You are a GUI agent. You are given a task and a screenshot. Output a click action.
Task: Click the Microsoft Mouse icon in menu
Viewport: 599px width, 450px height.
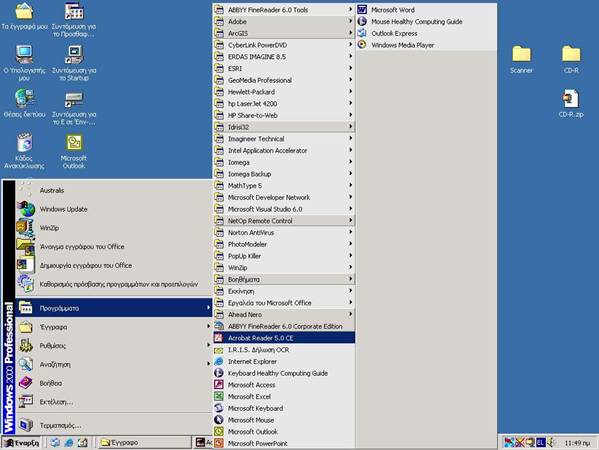pos(219,420)
